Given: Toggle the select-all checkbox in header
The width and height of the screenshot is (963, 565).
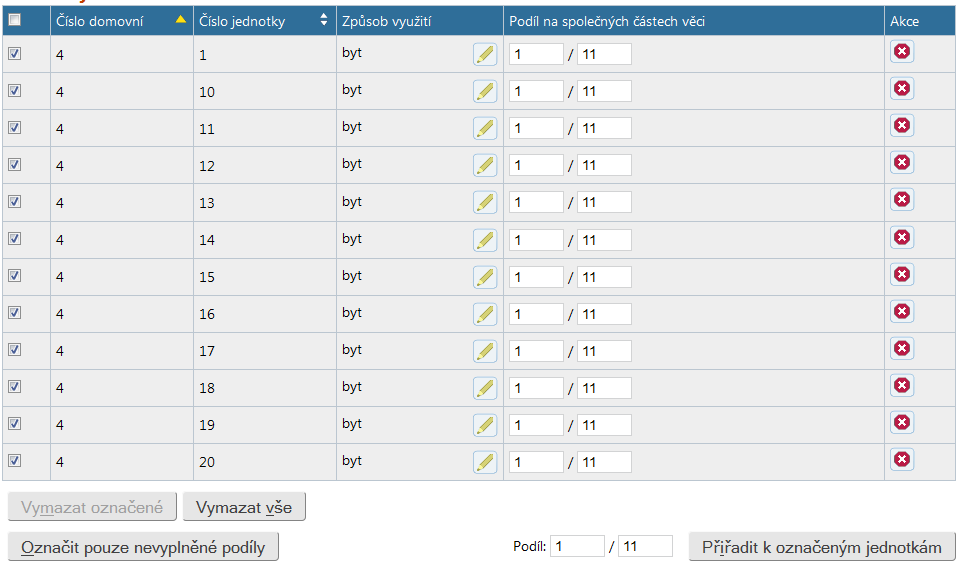Looking at the screenshot, I should 15,19.
